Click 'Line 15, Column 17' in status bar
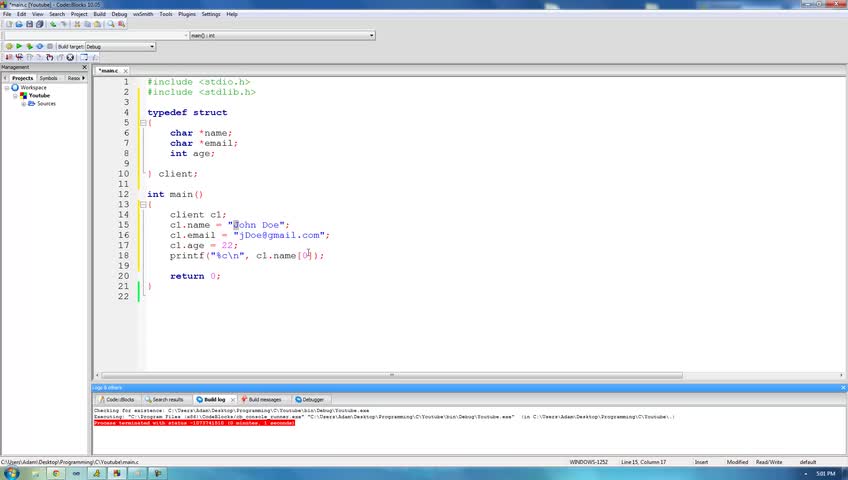The width and height of the screenshot is (848, 480). 643,462
